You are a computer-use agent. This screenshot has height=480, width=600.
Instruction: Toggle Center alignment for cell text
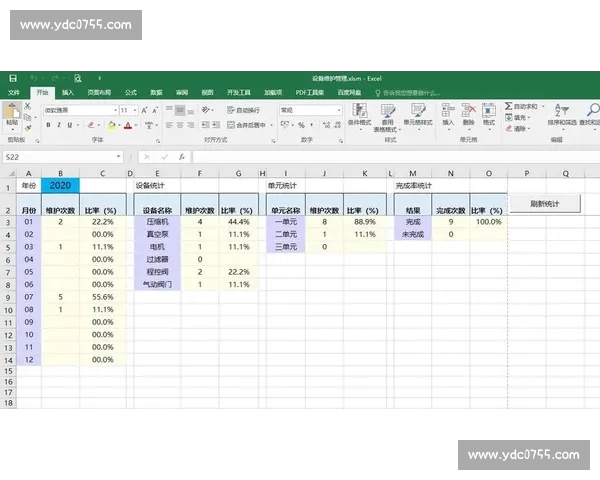(x=180, y=125)
